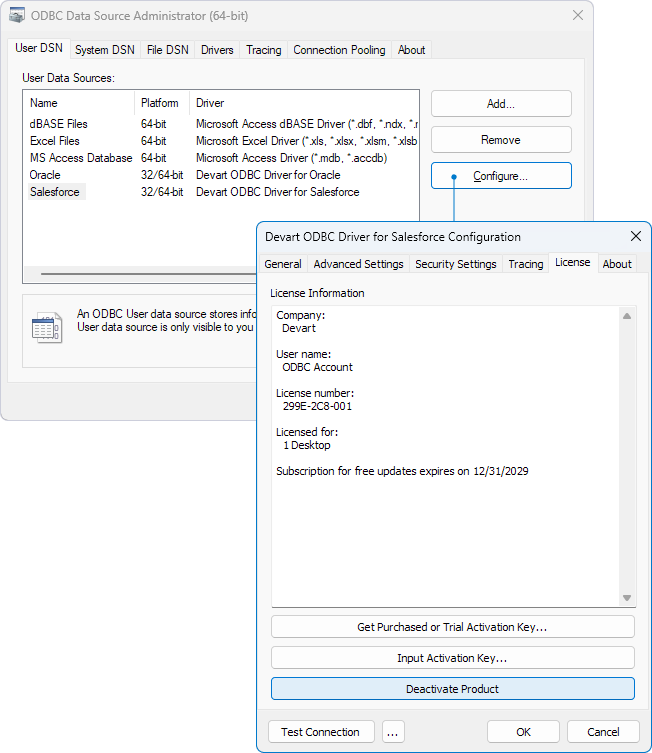The image size is (652, 753).
Task: Click the ODBC Data Source Administrator title icon
Action: (x=17, y=16)
